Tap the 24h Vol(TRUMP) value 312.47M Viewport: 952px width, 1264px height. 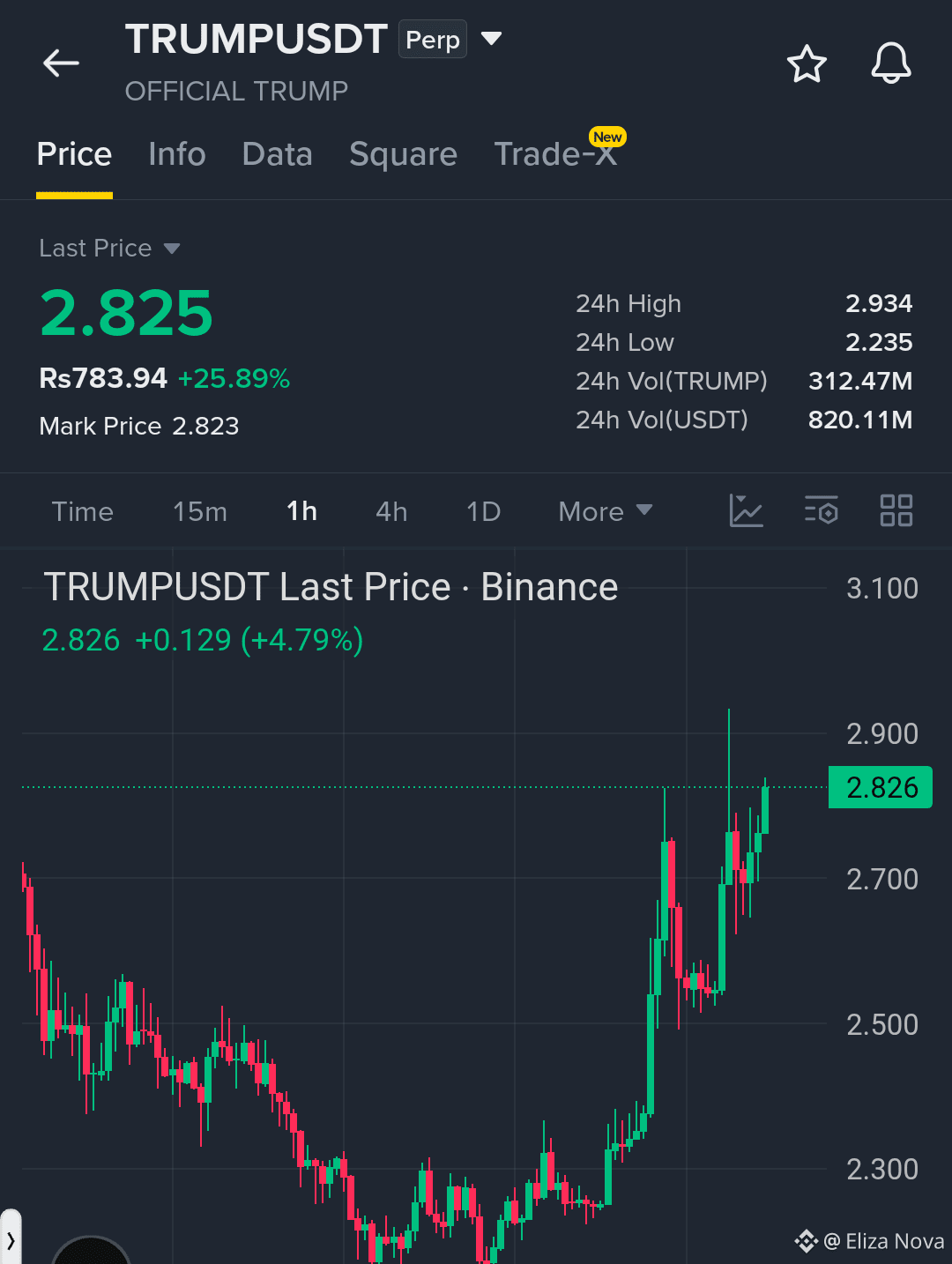pos(860,381)
